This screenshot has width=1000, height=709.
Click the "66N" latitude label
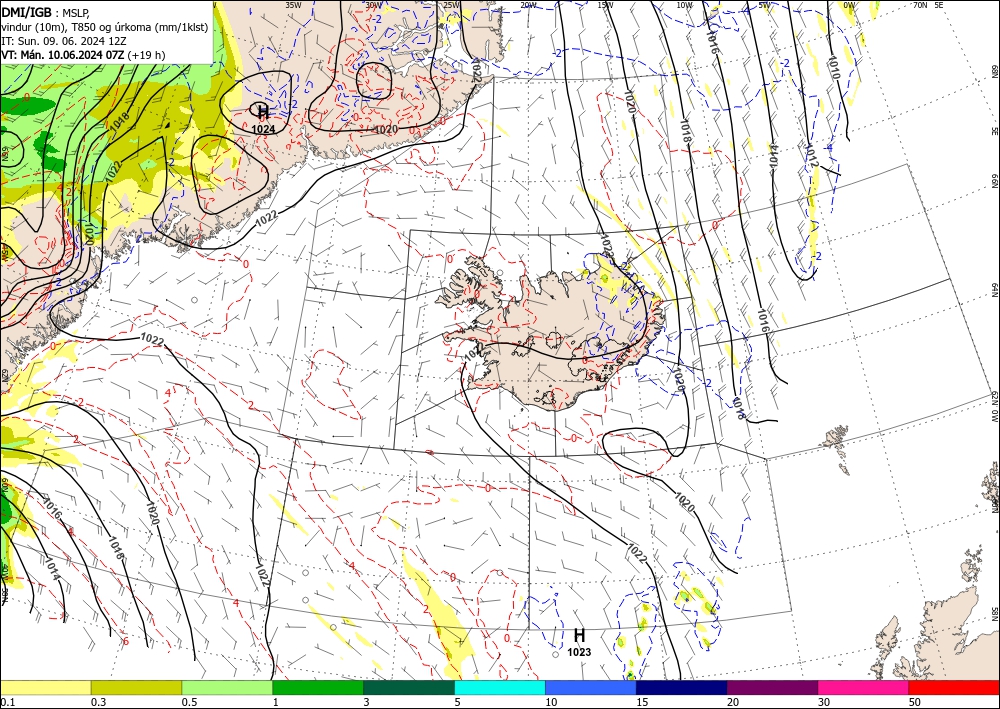(x=994, y=181)
